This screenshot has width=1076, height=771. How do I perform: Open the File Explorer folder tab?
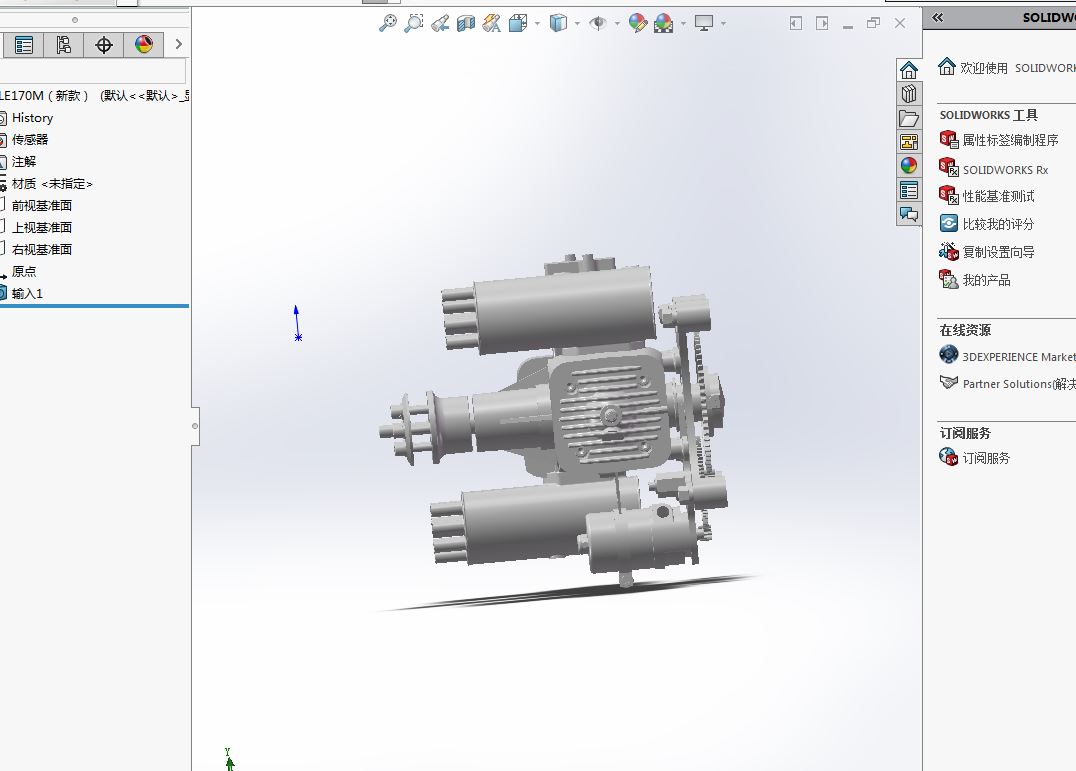coord(909,119)
